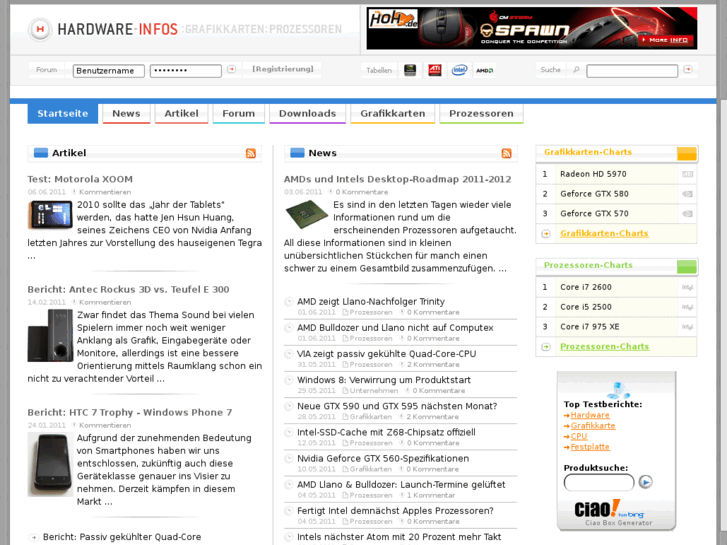The height and width of the screenshot is (545, 727).
Task: Click the Intel icon beside Core i7 2600
Action: tap(687, 288)
